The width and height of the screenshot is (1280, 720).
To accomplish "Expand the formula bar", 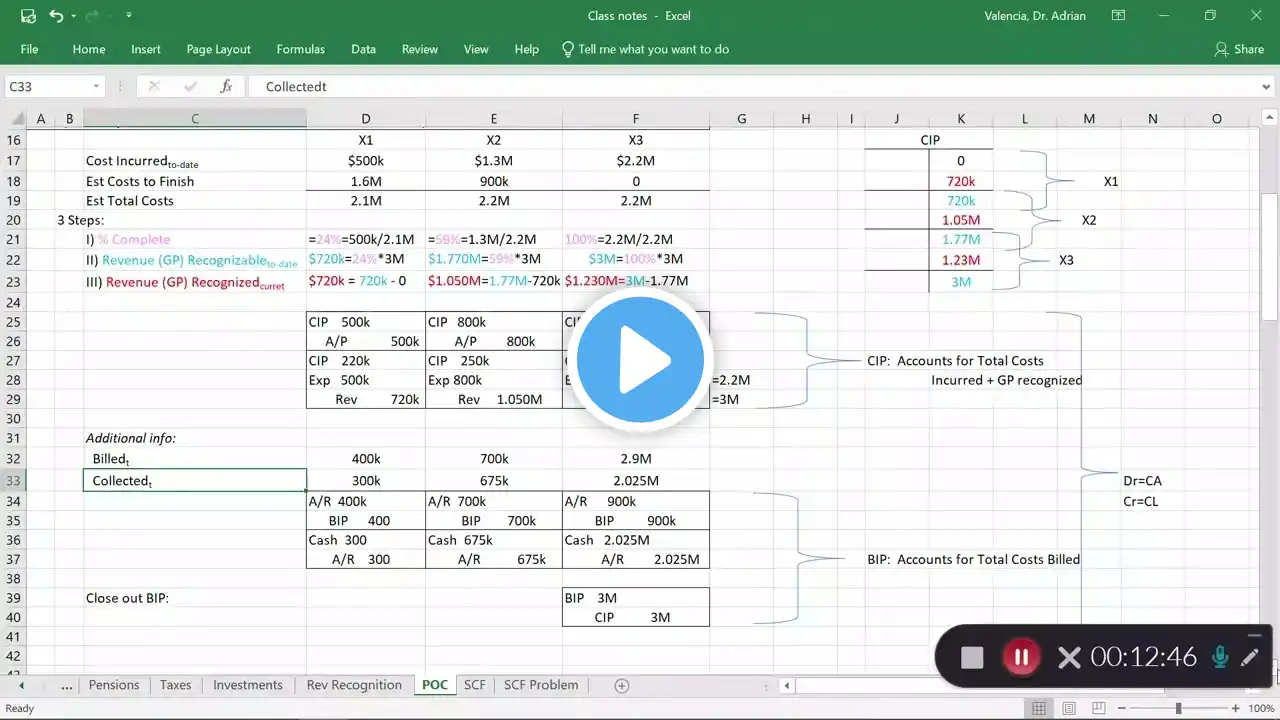I will pyautogui.click(x=1267, y=87).
